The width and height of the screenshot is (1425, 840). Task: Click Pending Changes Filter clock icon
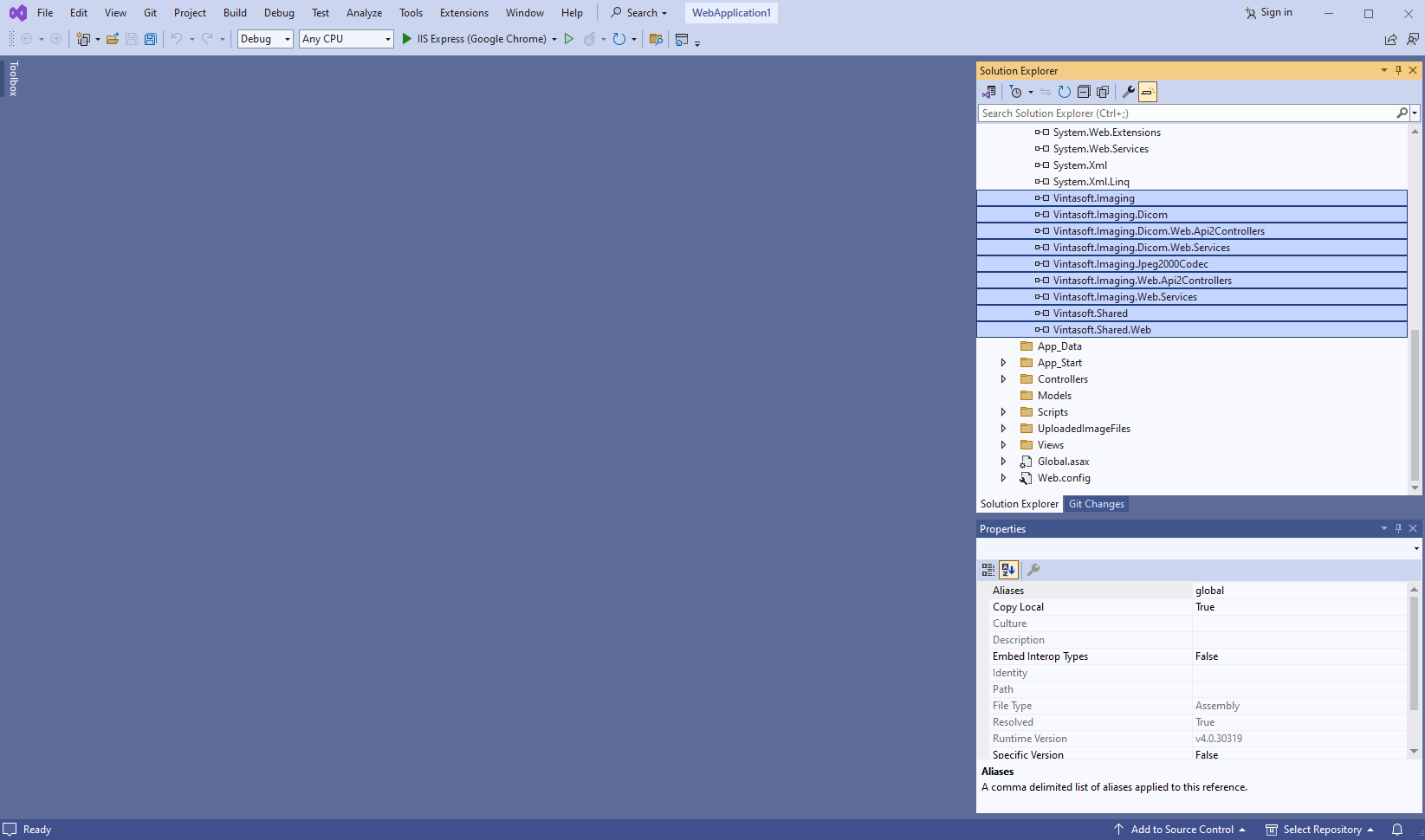coord(1016,92)
